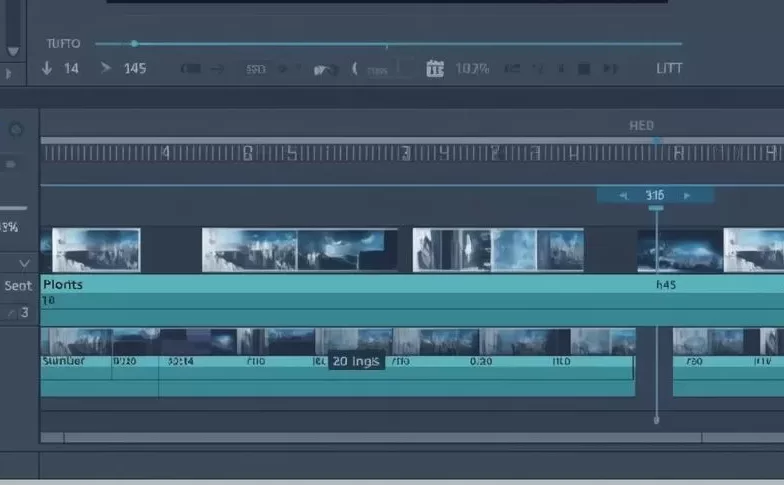Click the HED marker label above the ruler
The image size is (784, 485).
[x=641, y=125]
